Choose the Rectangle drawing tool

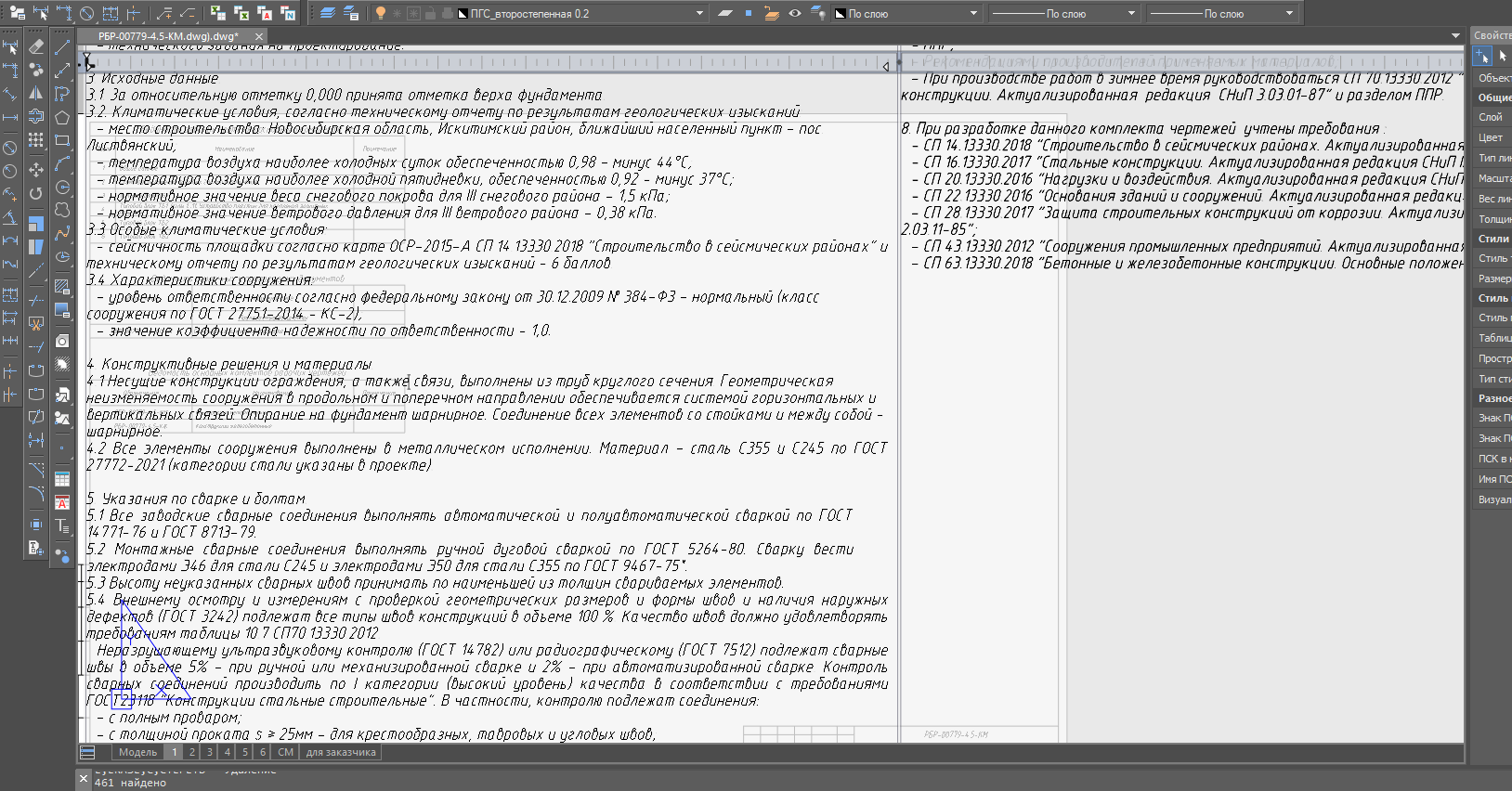(x=62, y=141)
